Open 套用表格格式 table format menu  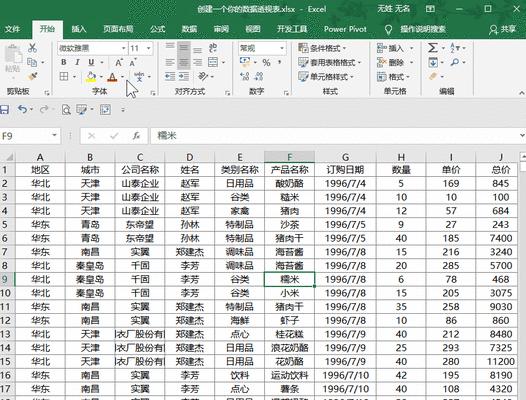click(x=329, y=62)
